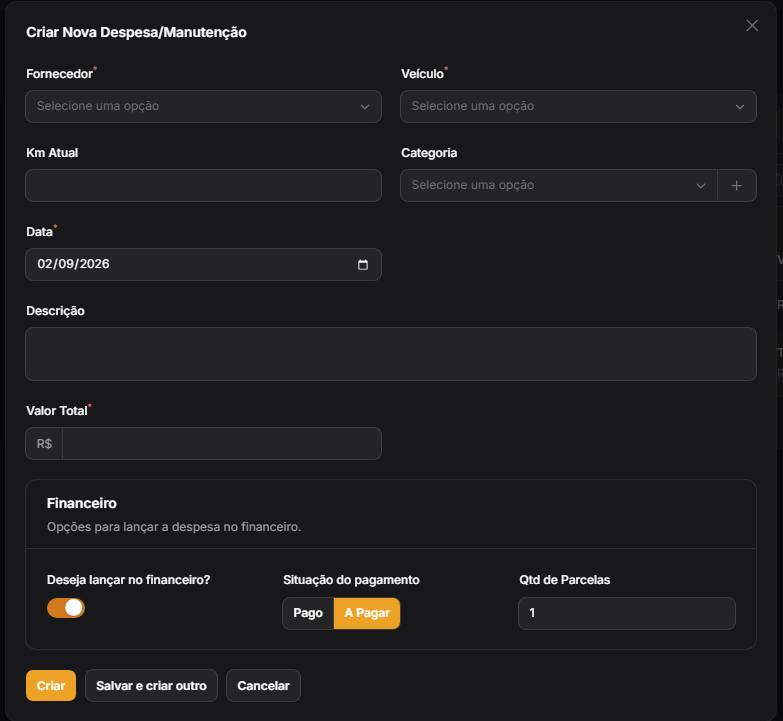Click the plus icon beside Categoria
Viewport: 783px width, 721px height.
[737, 185]
